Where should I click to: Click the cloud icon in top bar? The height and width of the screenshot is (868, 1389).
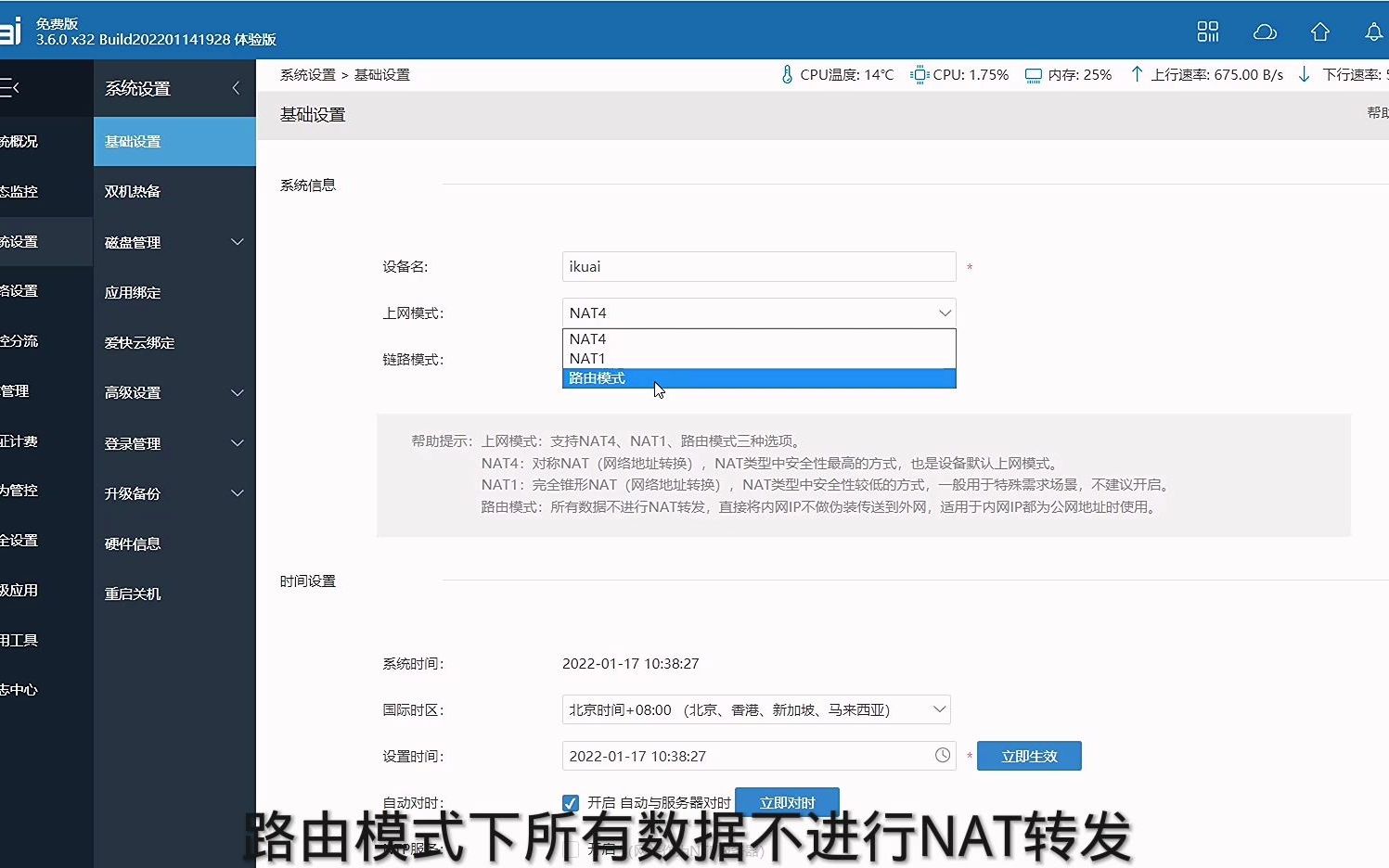click(1265, 32)
